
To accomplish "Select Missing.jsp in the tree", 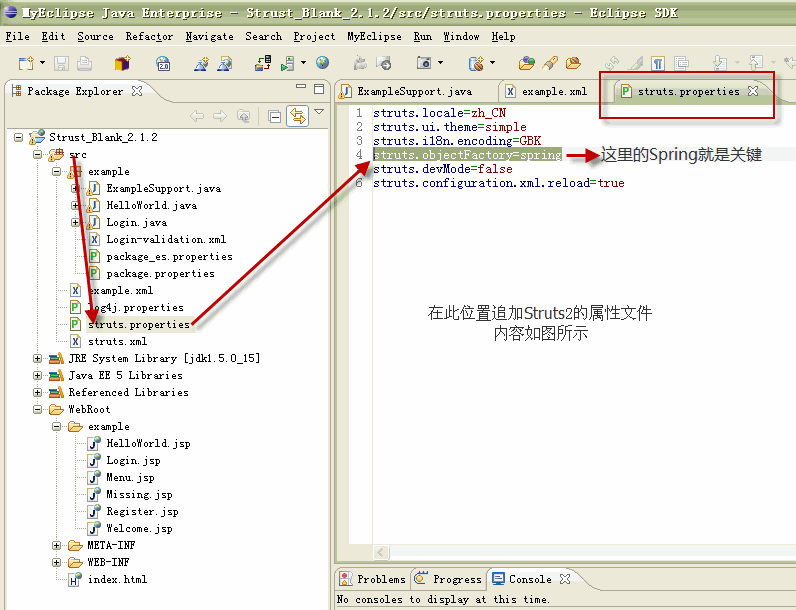I will coord(139,495).
